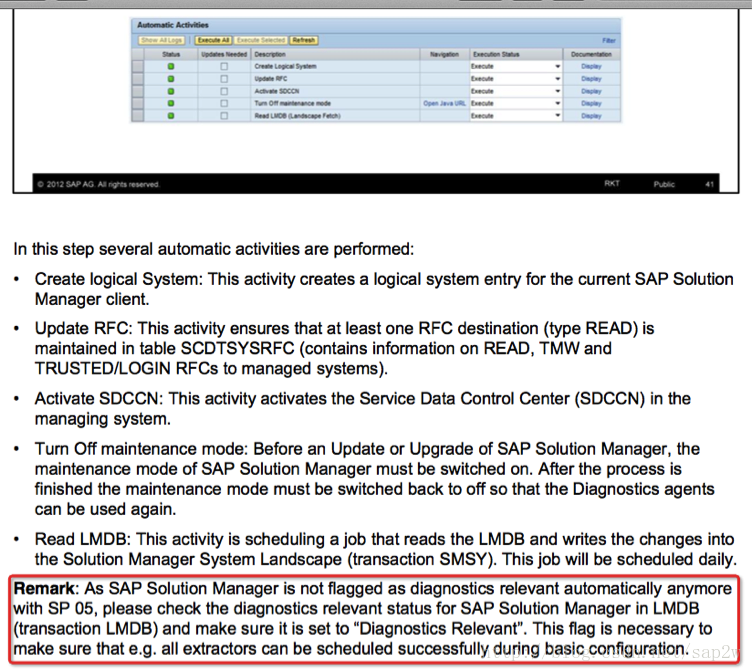Image resolution: width=752 pixels, height=672 pixels.
Task: Select the row selector for Read LMDB
Action: coord(138,116)
